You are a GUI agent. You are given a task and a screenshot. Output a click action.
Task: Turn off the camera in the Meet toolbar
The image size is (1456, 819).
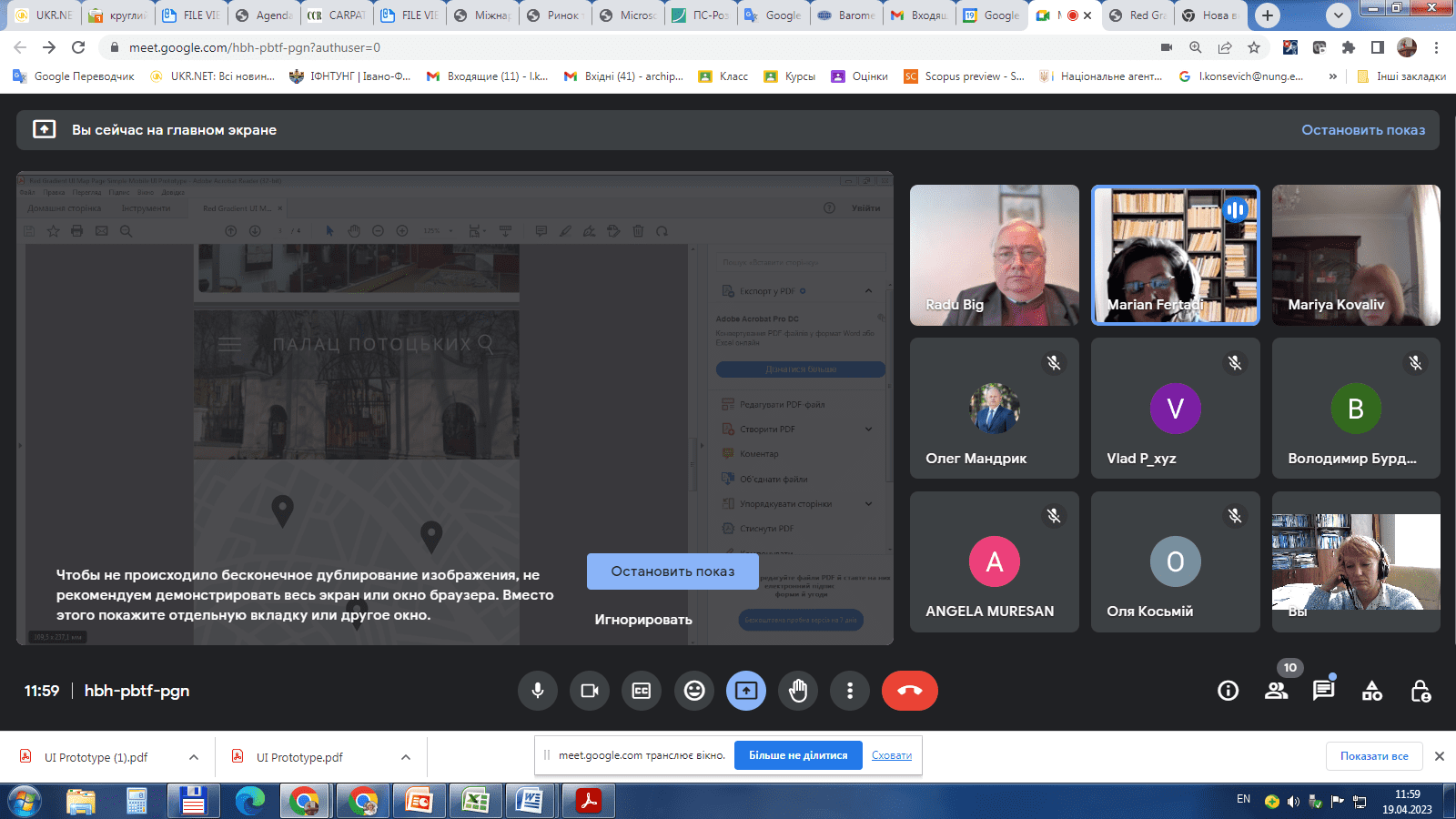pos(590,691)
